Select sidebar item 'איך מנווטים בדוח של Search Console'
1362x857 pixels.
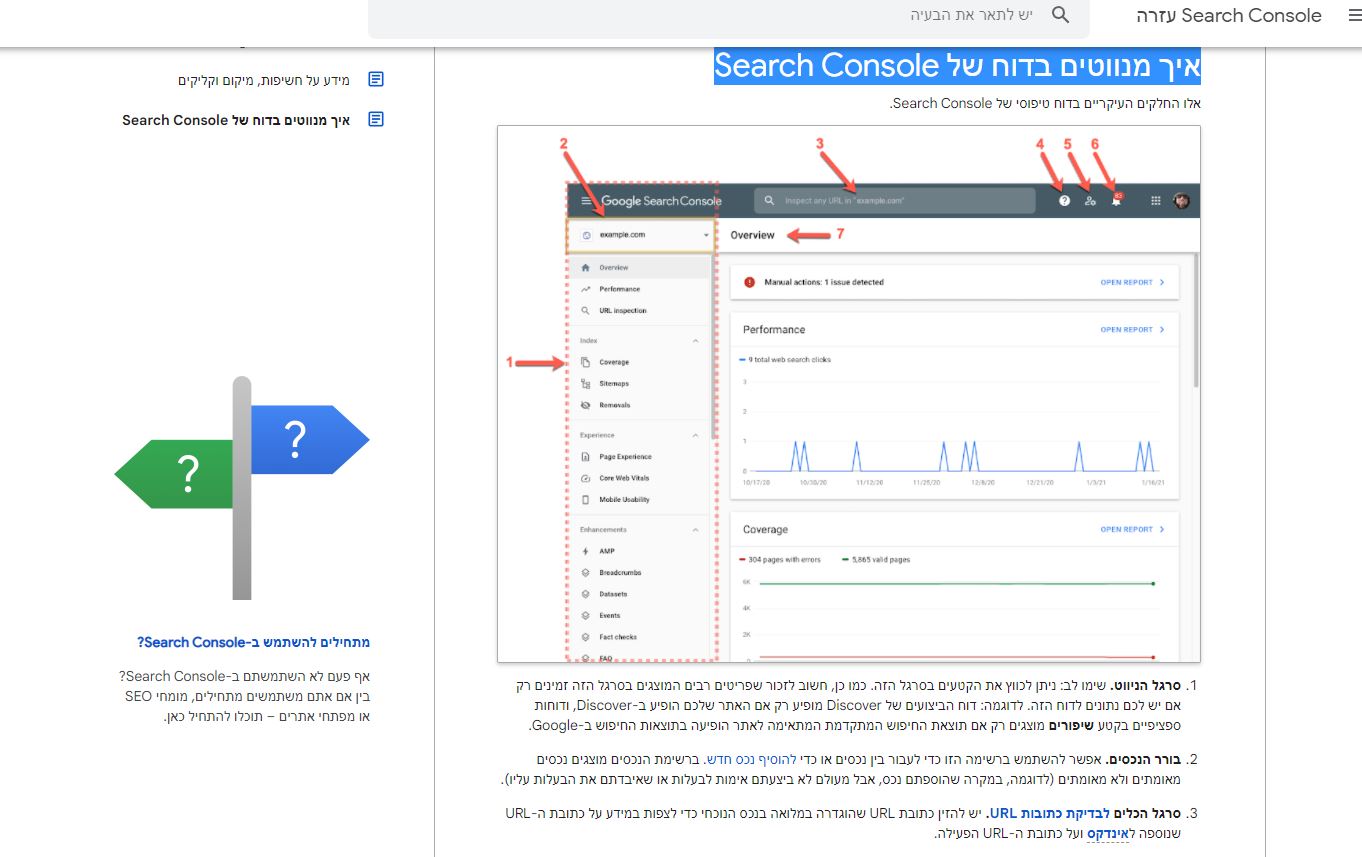click(237, 119)
